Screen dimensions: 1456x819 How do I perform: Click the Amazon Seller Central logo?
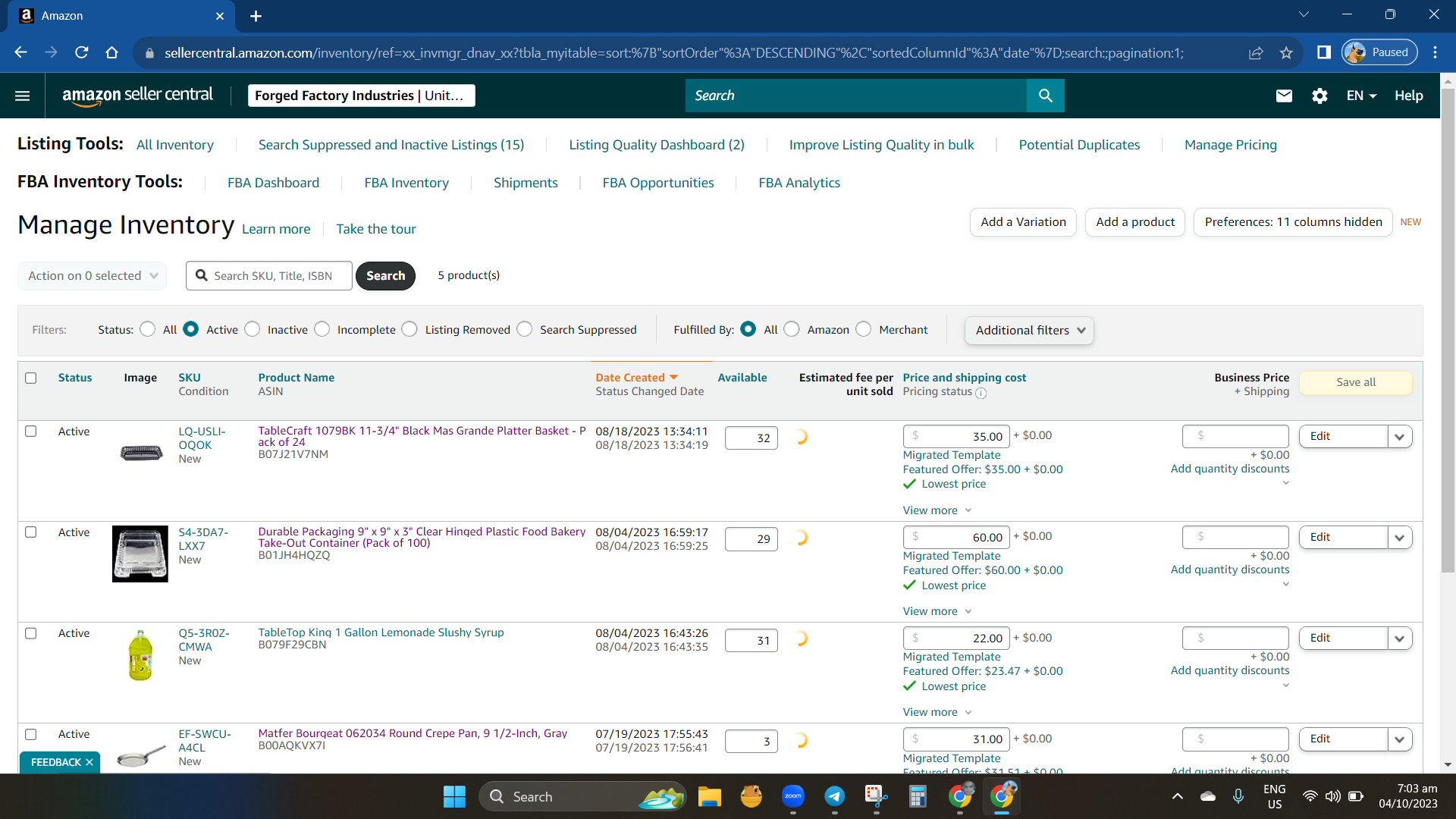pos(137,96)
